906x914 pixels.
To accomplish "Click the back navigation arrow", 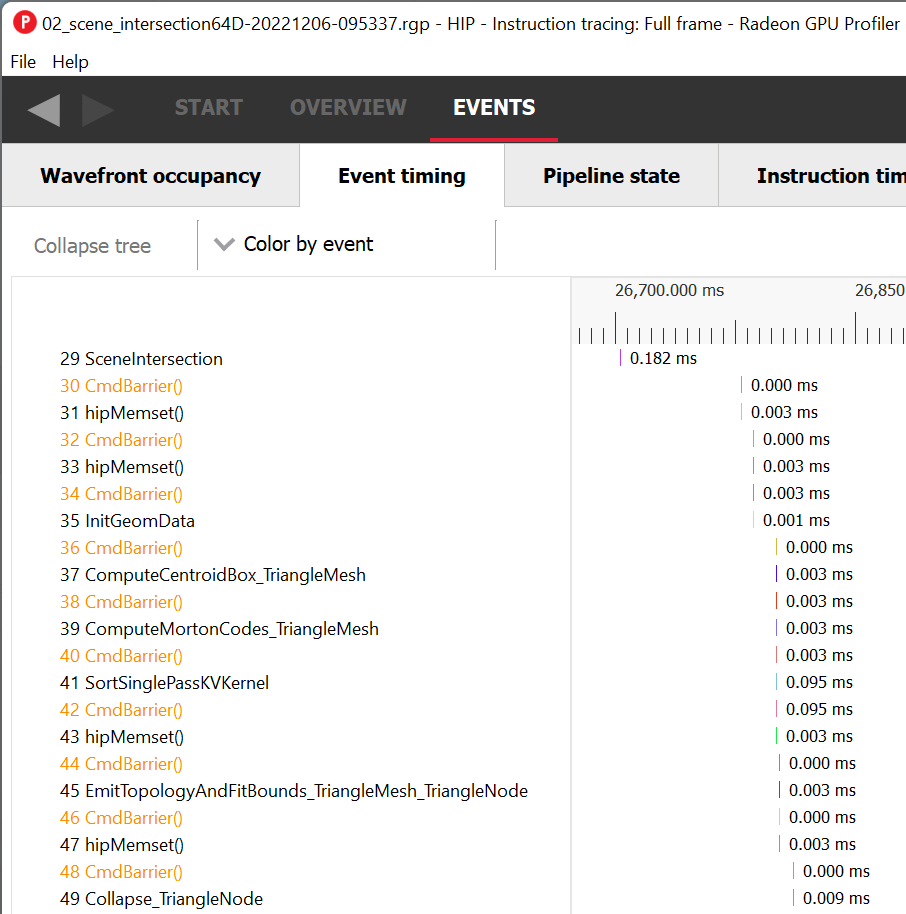I will pos(43,109).
